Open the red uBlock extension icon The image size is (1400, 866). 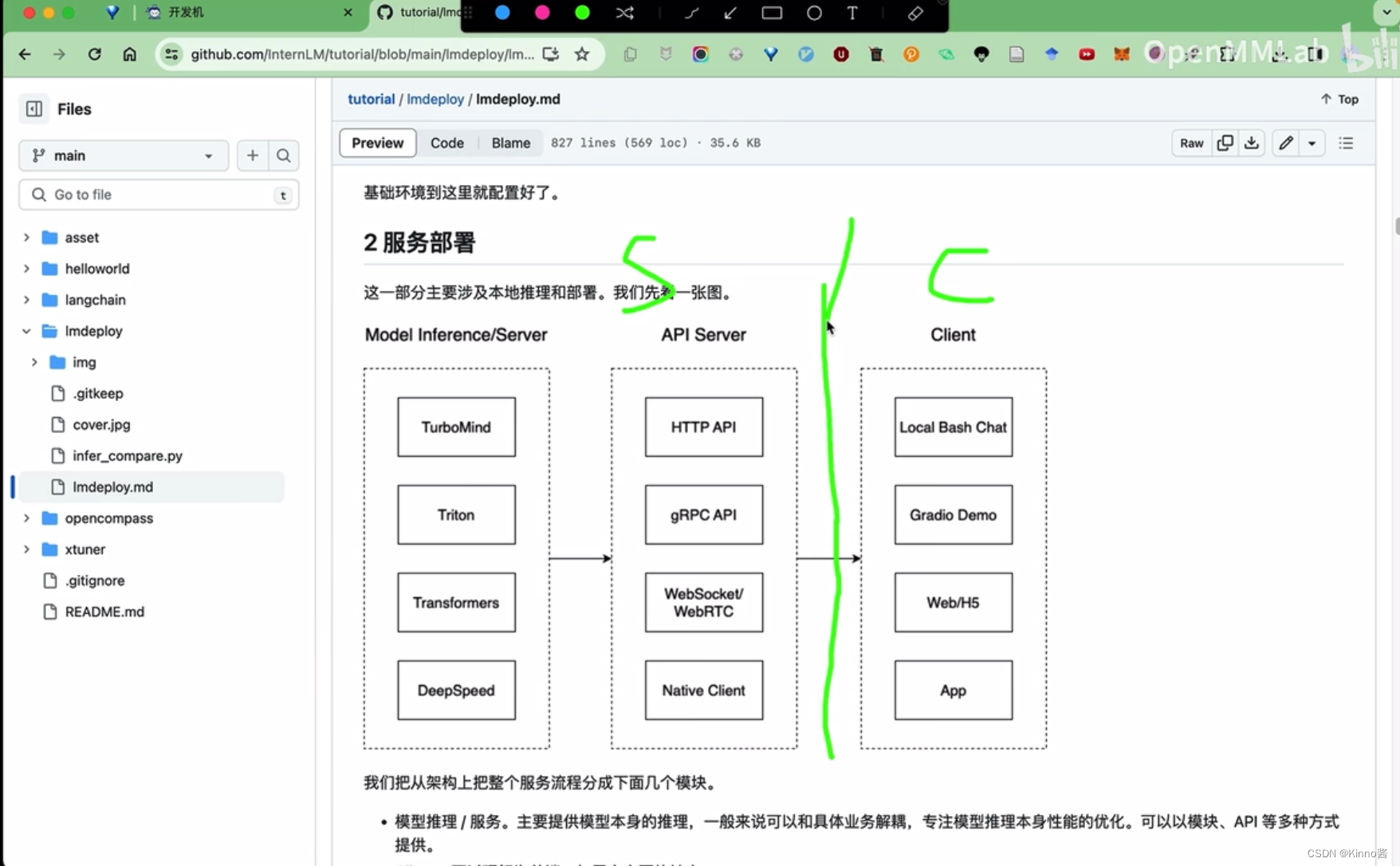[841, 54]
